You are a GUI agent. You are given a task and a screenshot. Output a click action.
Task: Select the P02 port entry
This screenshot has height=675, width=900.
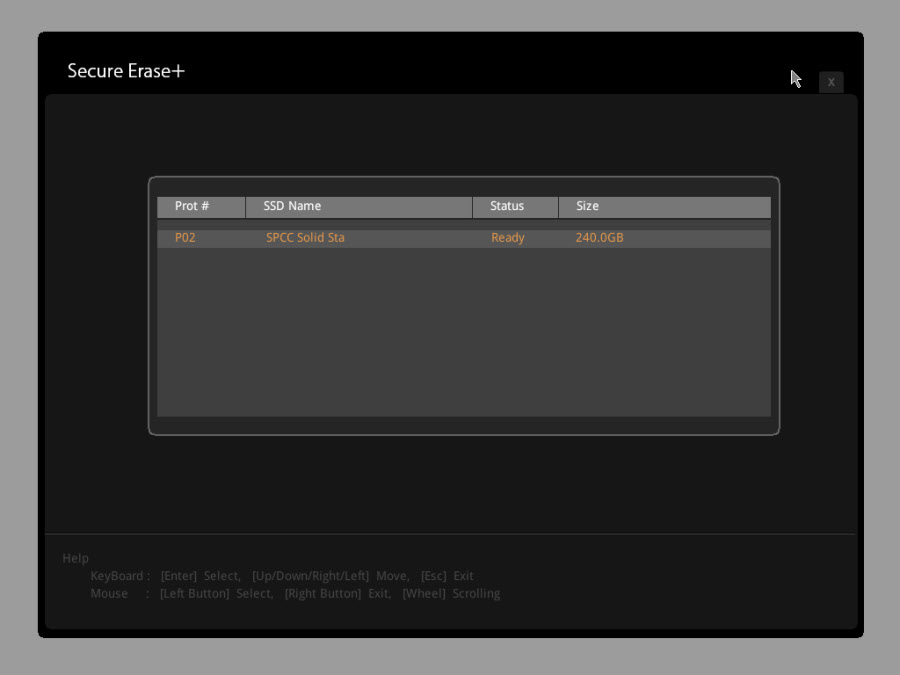185,238
